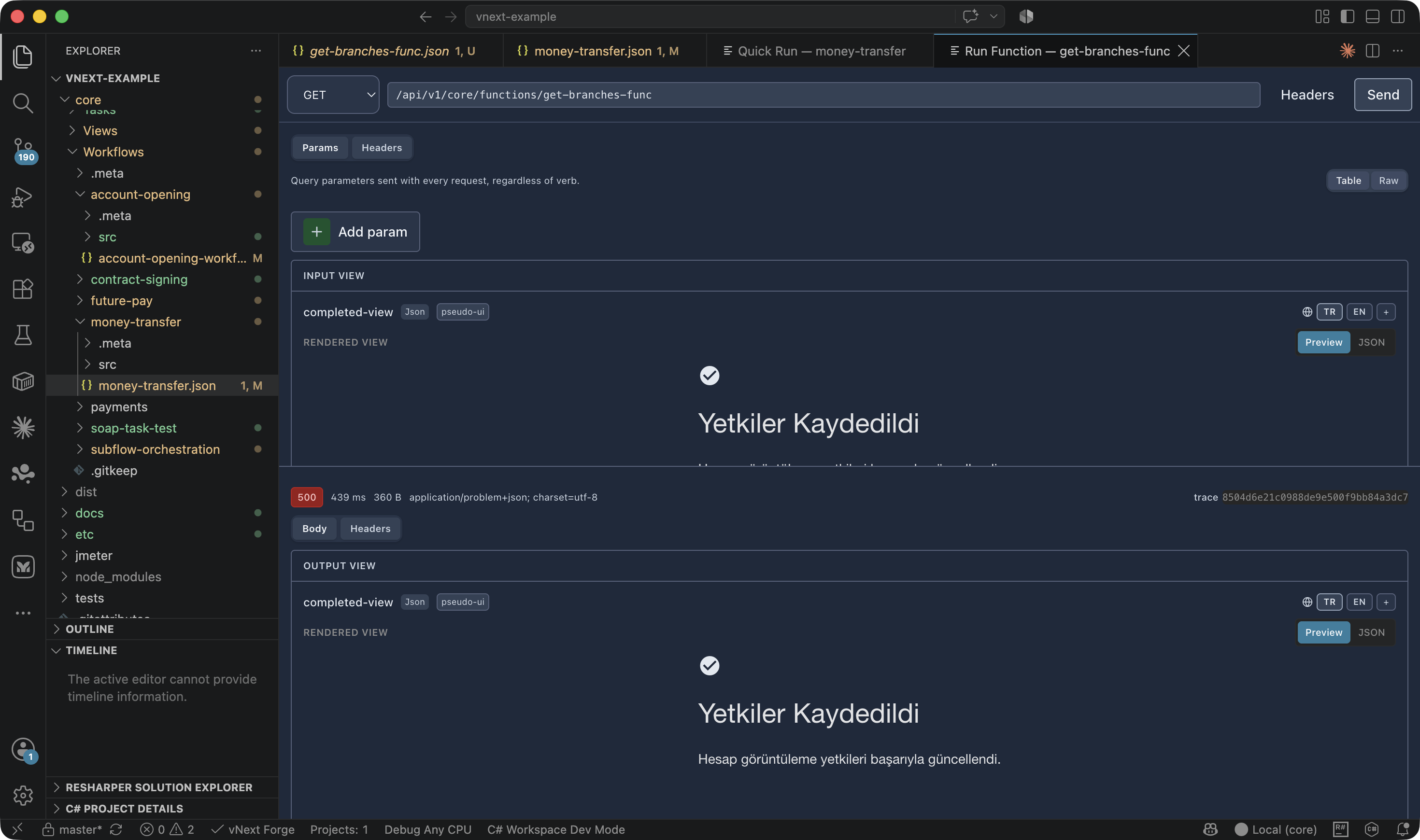Screen dimensions: 1420x840
Task: Switch to Quick Run — money-transfer tab
Action: (821, 51)
